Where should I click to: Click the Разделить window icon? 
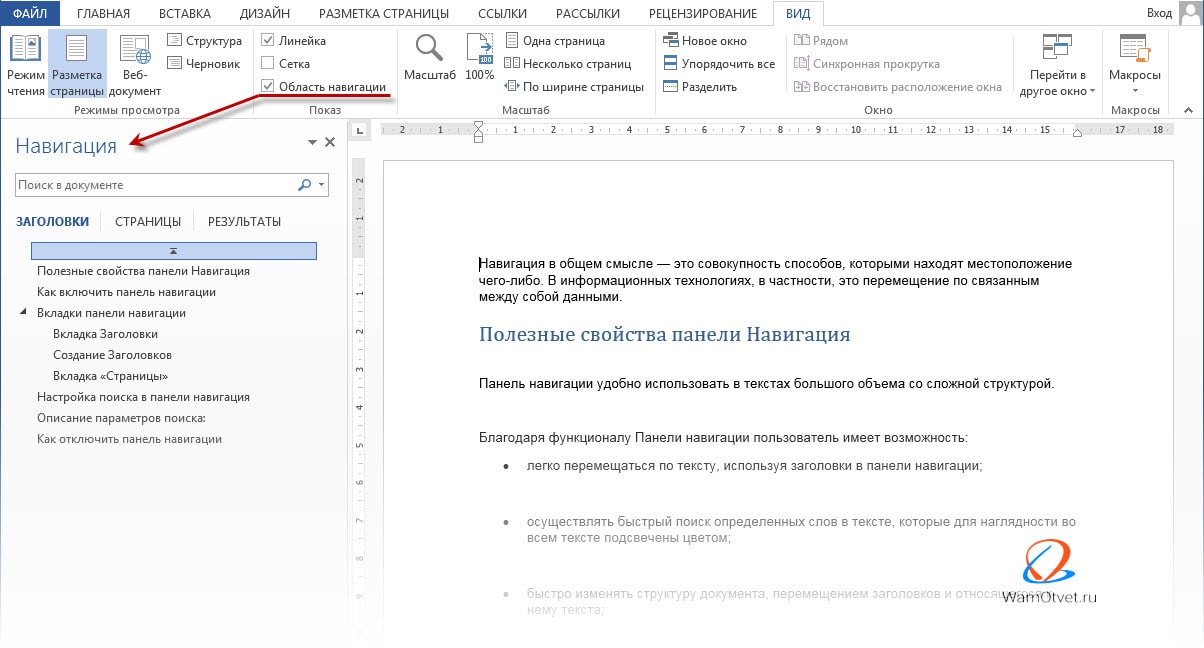pyautogui.click(x=670, y=87)
